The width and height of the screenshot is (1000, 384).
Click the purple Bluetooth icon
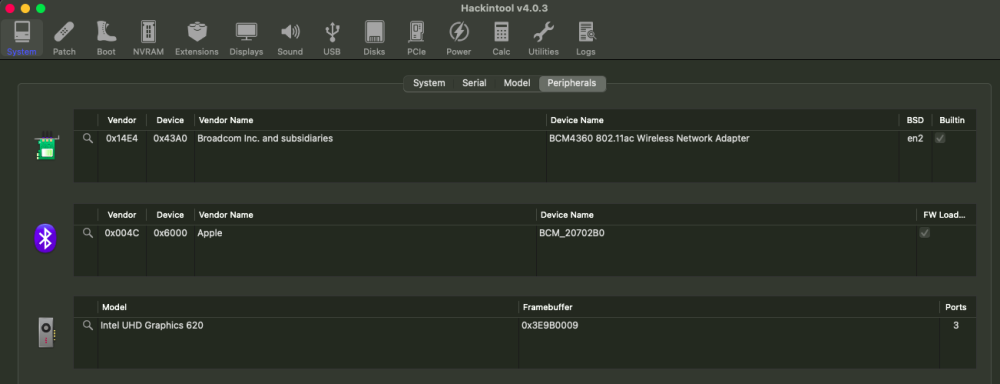click(45, 239)
